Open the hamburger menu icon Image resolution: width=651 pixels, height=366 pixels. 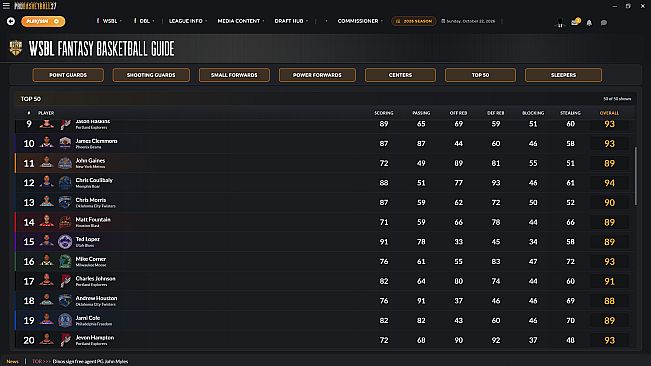click(6, 6)
